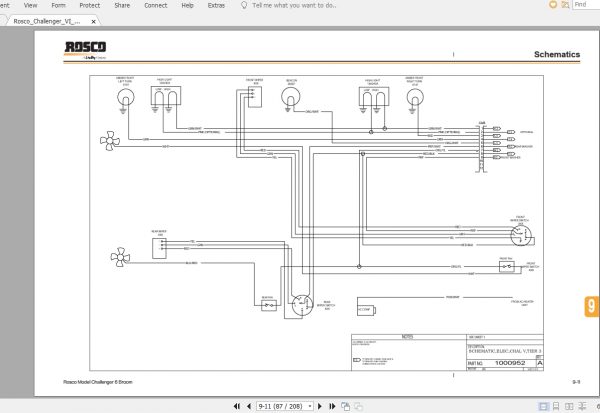This screenshot has width=600, height=413.
Task: Click the Find search field
Action: (x=586, y=5)
